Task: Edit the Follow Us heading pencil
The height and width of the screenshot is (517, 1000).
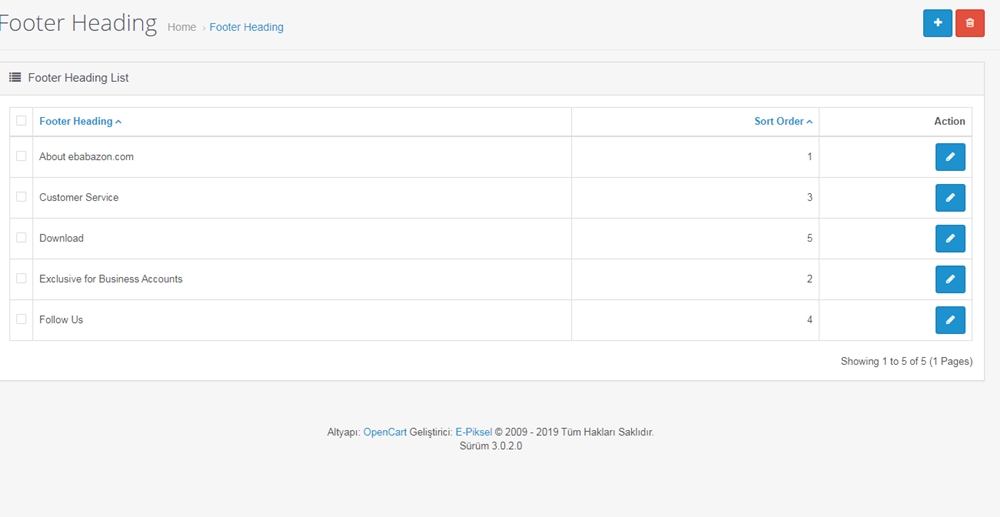Action: (x=950, y=320)
